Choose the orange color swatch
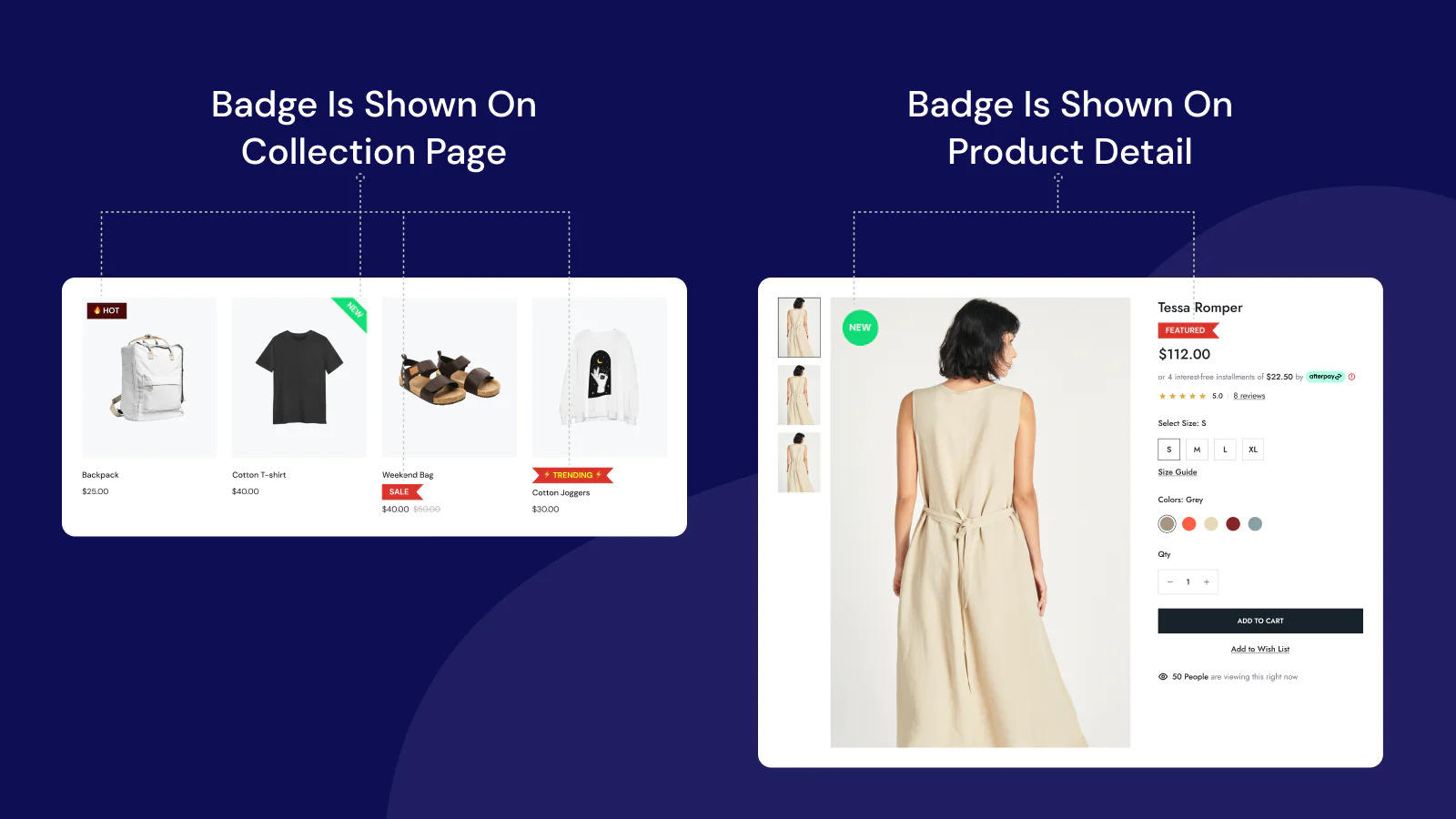Image resolution: width=1456 pixels, height=819 pixels. point(1189,524)
